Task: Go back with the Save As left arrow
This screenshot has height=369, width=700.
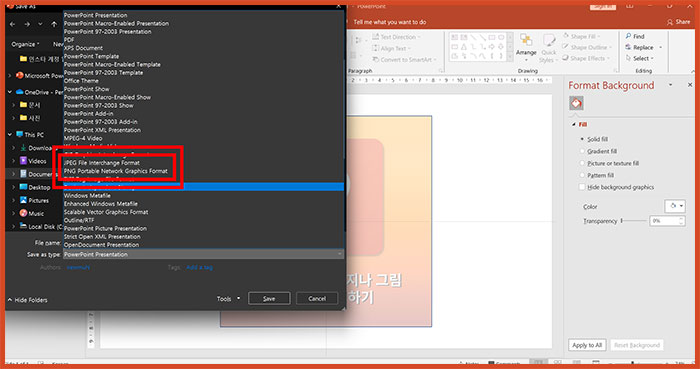Action: (12, 24)
